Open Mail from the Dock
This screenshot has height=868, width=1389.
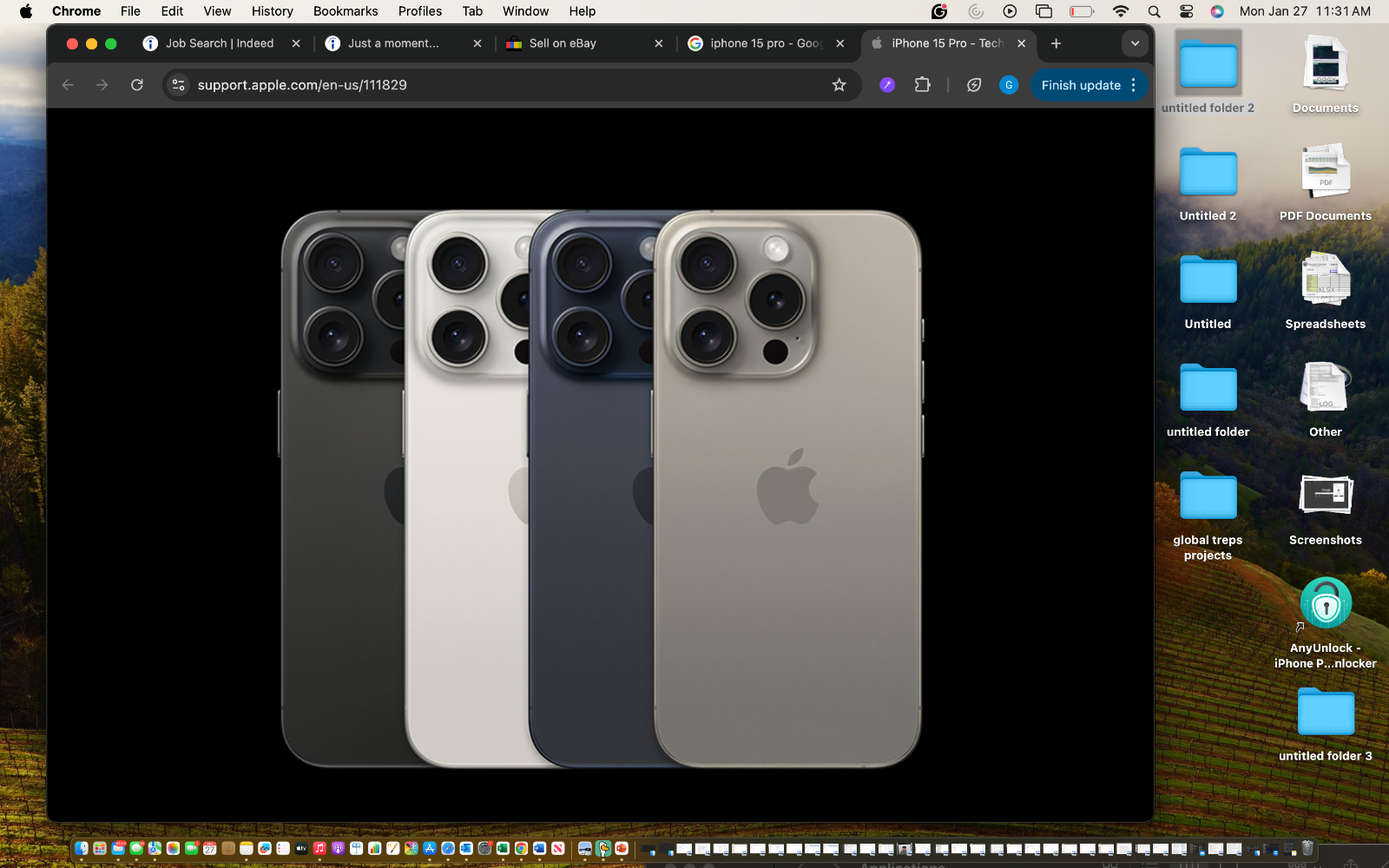point(118,848)
